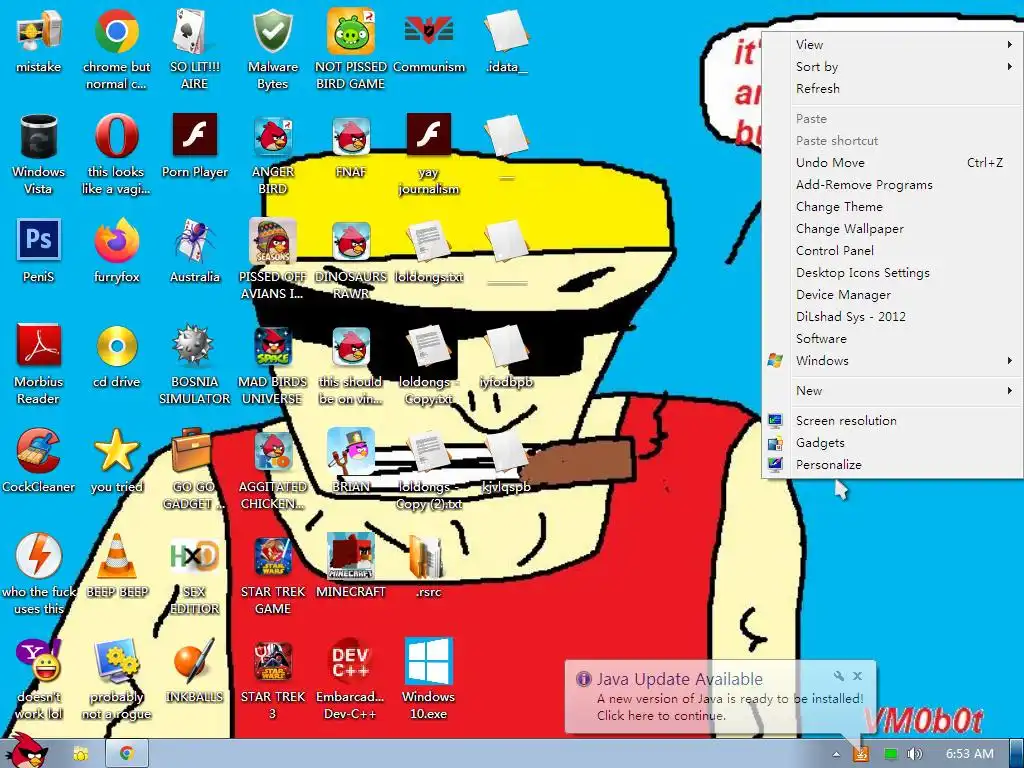Viewport: 1024px width, 768px height.
Task: Open the 'cd drive' disc icon
Action: coord(116,345)
